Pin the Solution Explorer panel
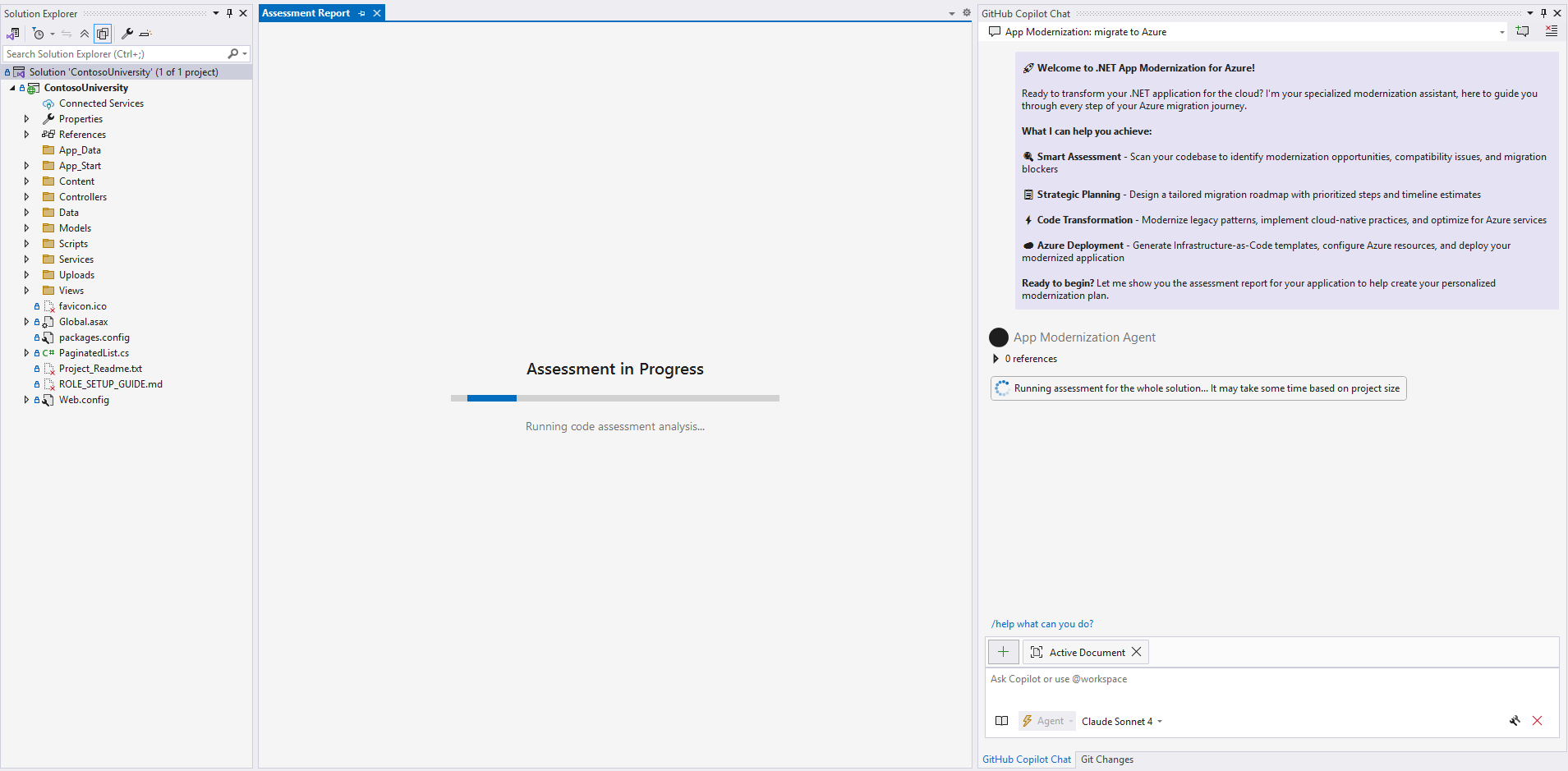1568x771 pixels. [x=230, y=13]
